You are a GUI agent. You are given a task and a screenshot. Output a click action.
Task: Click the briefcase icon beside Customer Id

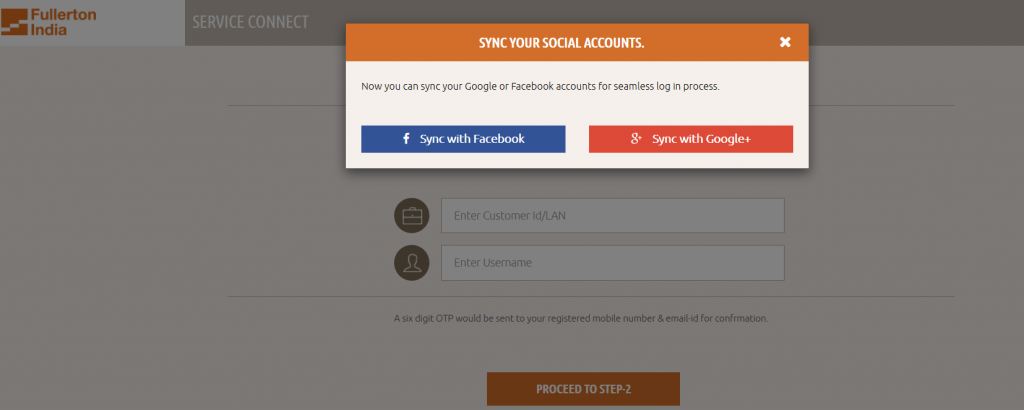point(412,215)
